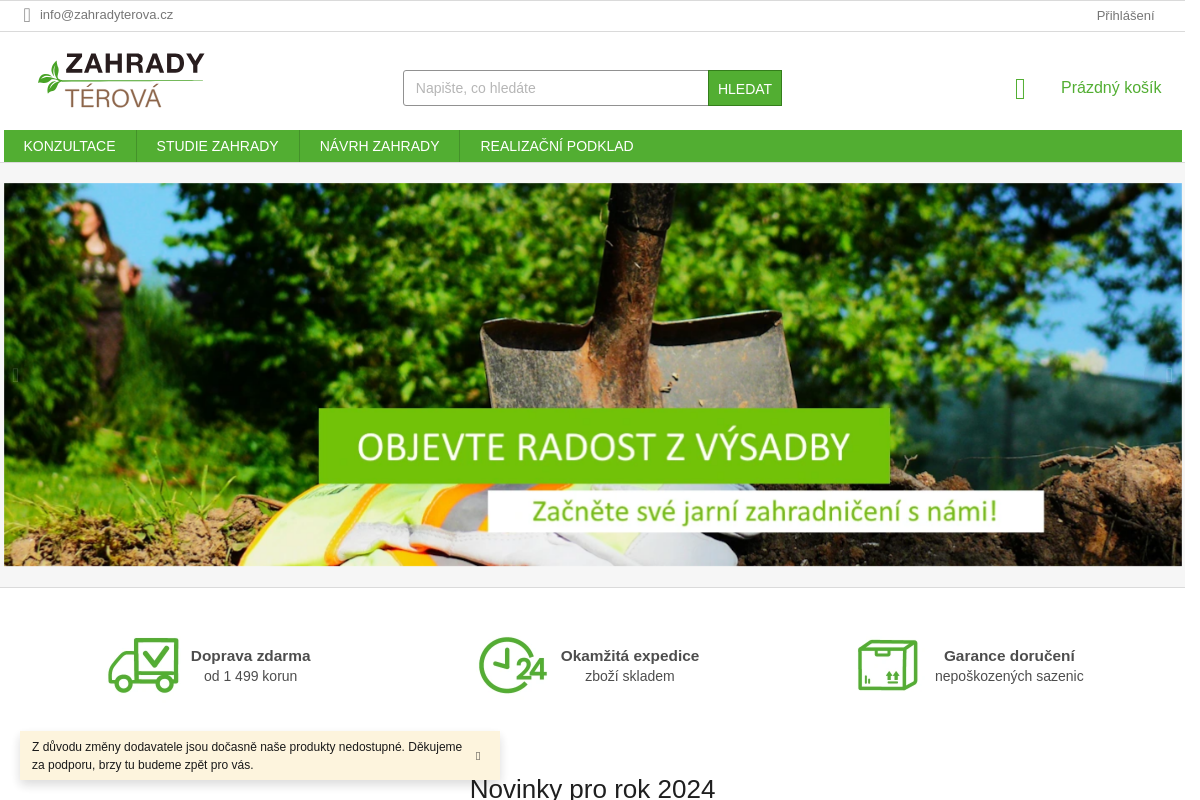Navigate to REALIZAČNÍ PODKLAD
Viewport: 1200px width, 800px height.
point(556,146)
